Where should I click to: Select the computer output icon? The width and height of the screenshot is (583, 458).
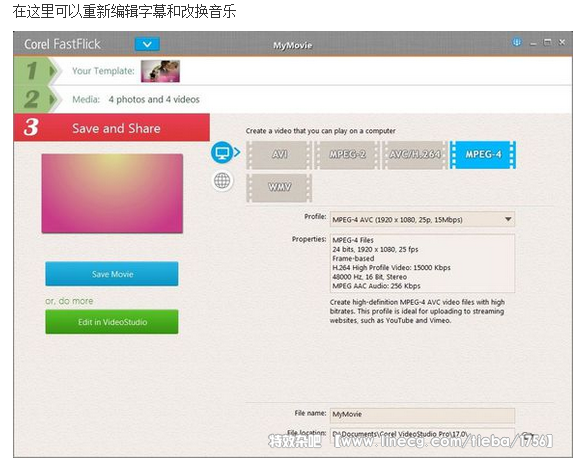click(222, 152)
